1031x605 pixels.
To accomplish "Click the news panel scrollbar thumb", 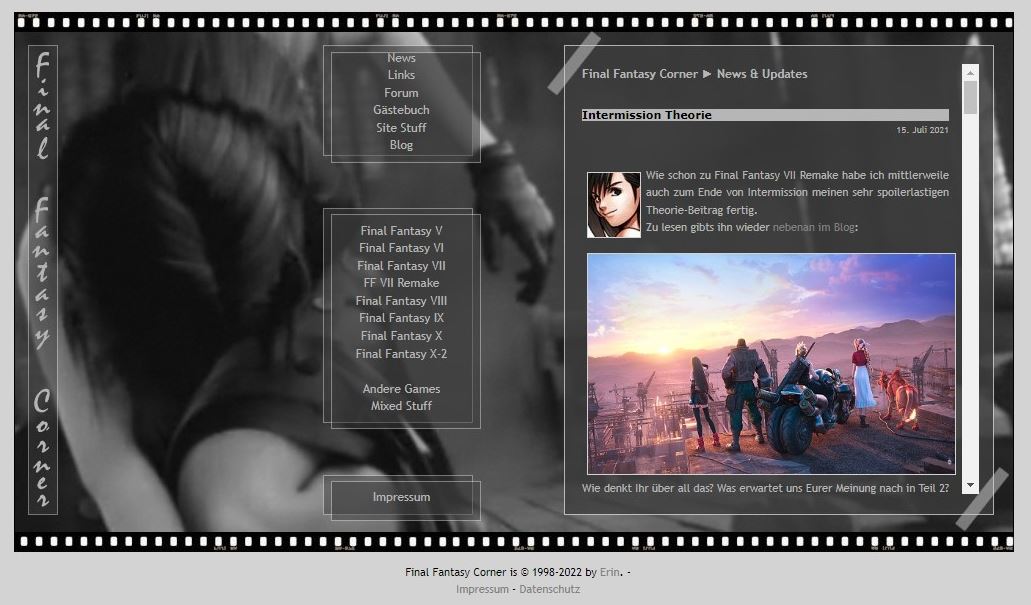I will point(970,97).
